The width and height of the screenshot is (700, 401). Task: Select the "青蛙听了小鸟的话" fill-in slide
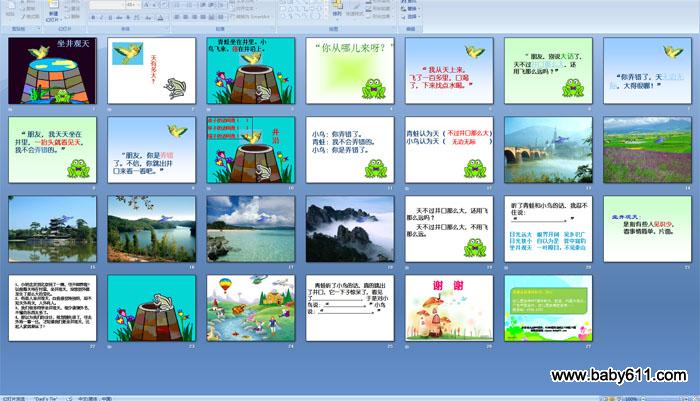coord(350,308)
